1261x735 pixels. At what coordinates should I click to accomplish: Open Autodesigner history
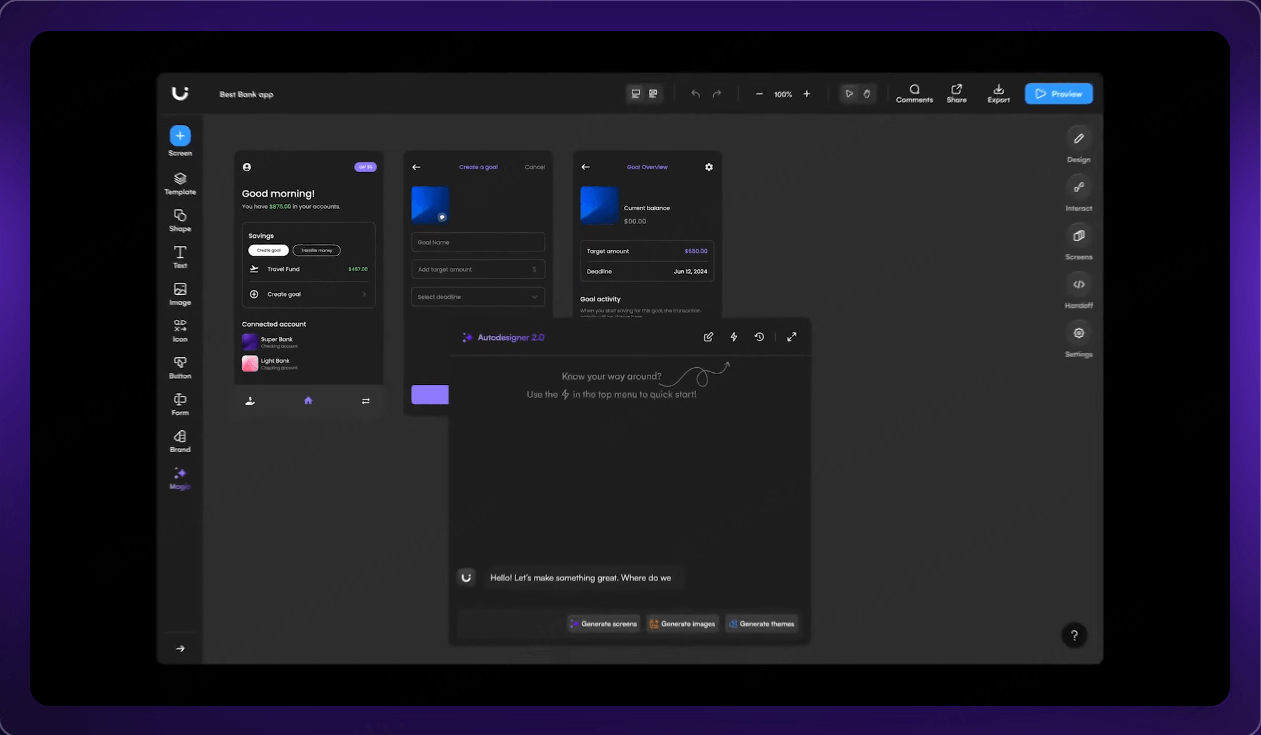759,337
